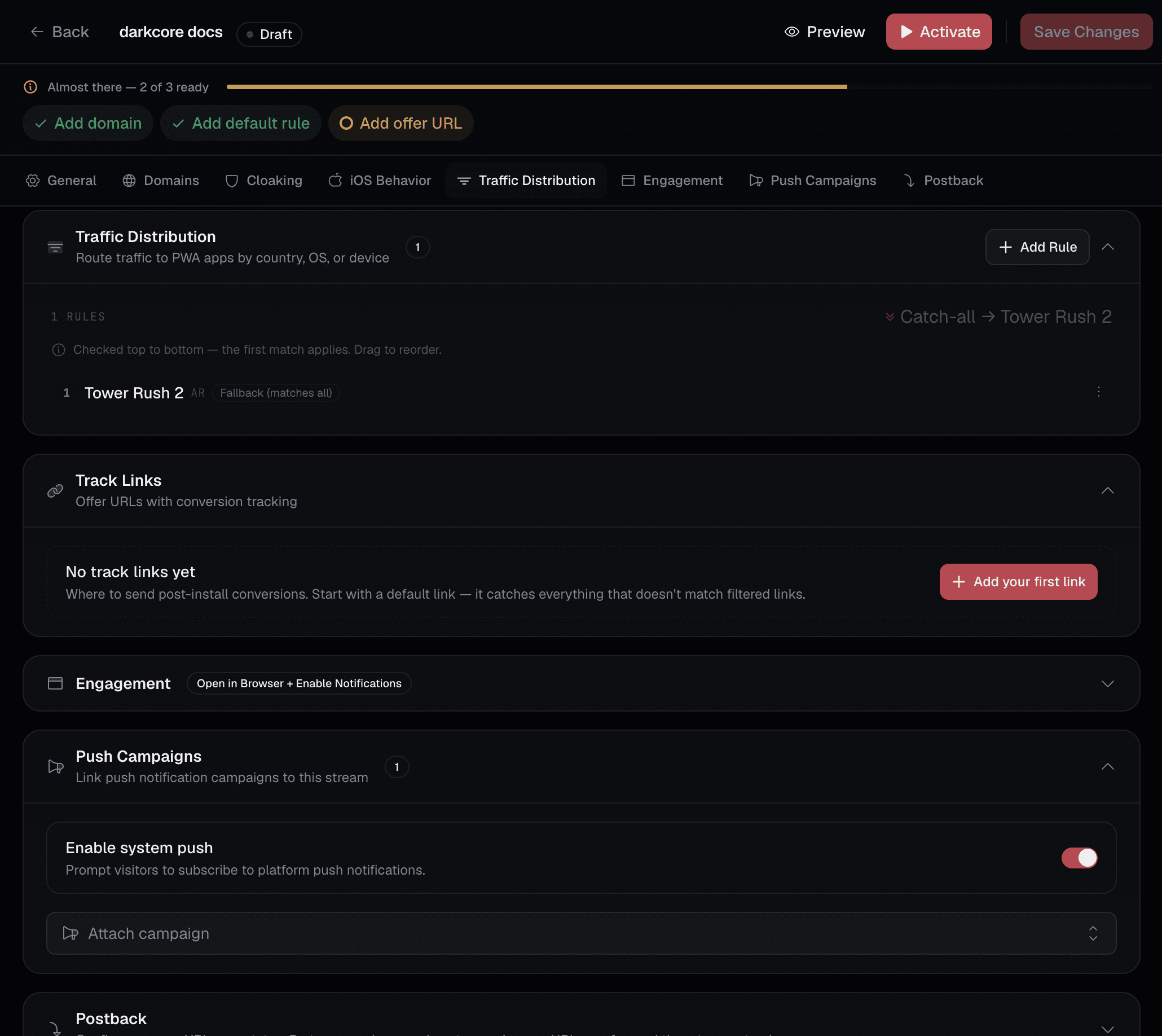Click the Add default rule completed chip
Viewport: 1162px width, 1036px height.
(x=241, y=123)
